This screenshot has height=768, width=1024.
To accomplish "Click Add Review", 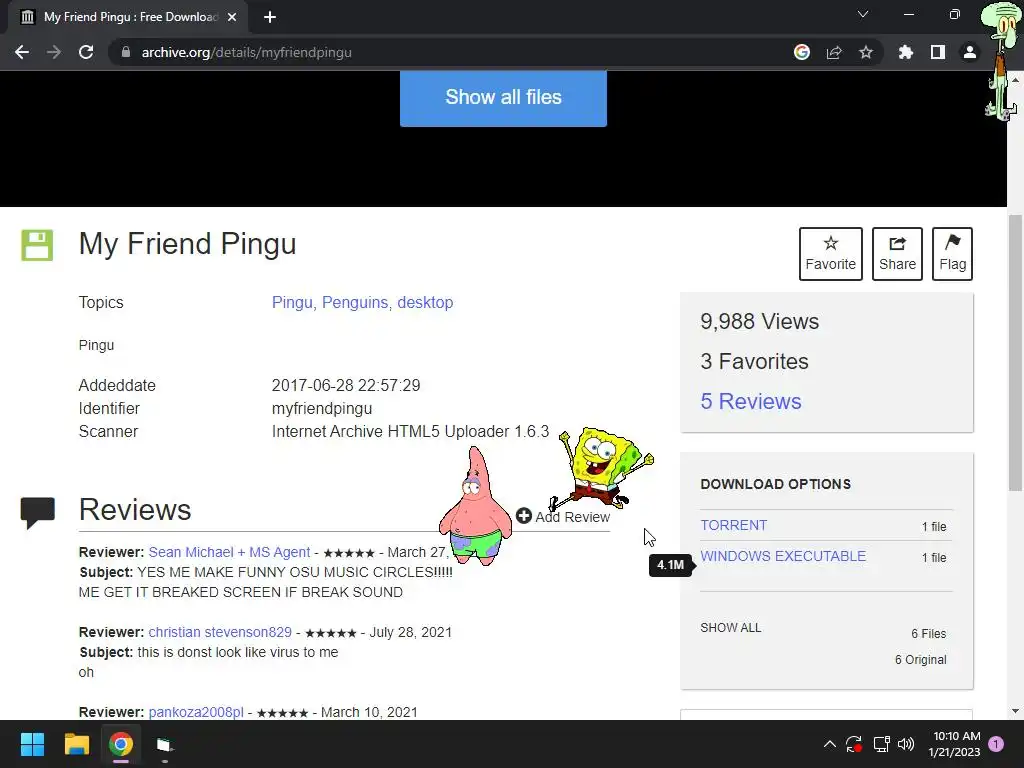I will [x=563, y=517].
